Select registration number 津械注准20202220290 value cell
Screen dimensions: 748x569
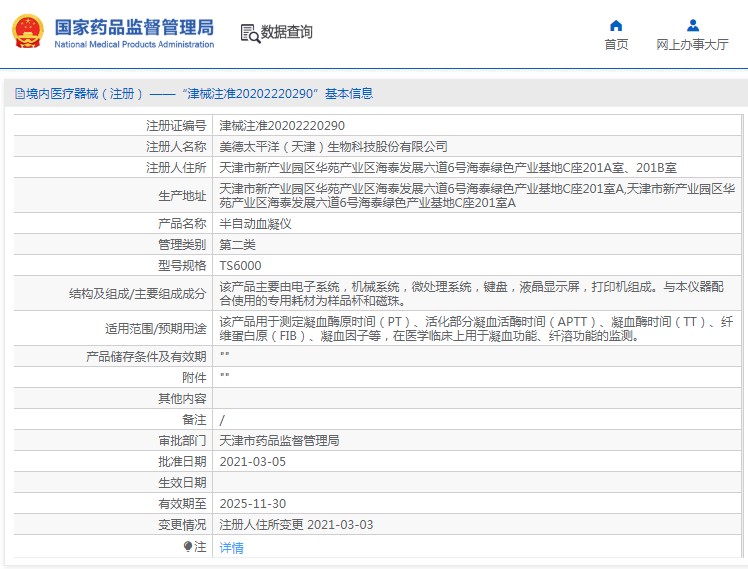click(282, 125)
